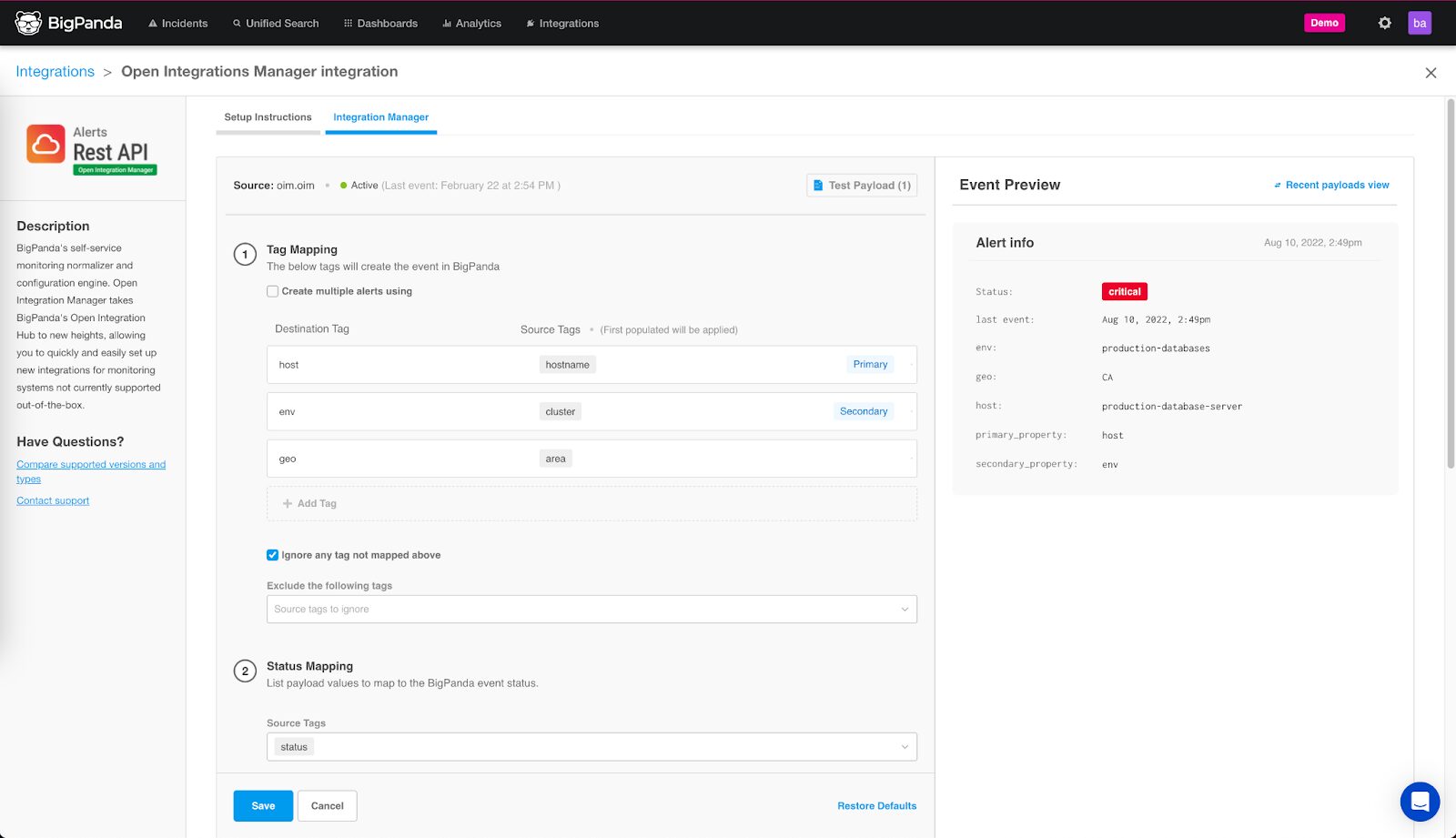This screenshot has width=1456, height=838.
Task: Click the Test Payload document icon
Action: 817,185
